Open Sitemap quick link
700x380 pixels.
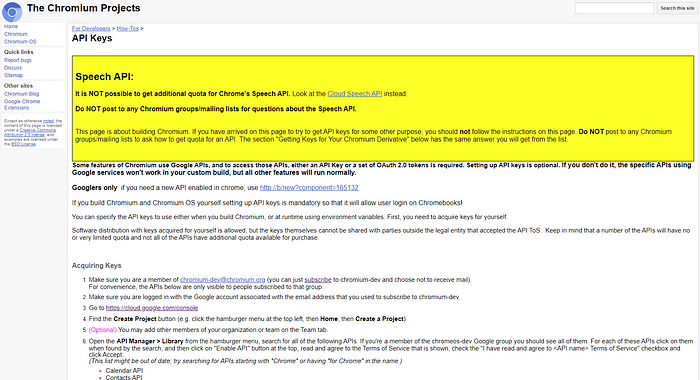13,75
